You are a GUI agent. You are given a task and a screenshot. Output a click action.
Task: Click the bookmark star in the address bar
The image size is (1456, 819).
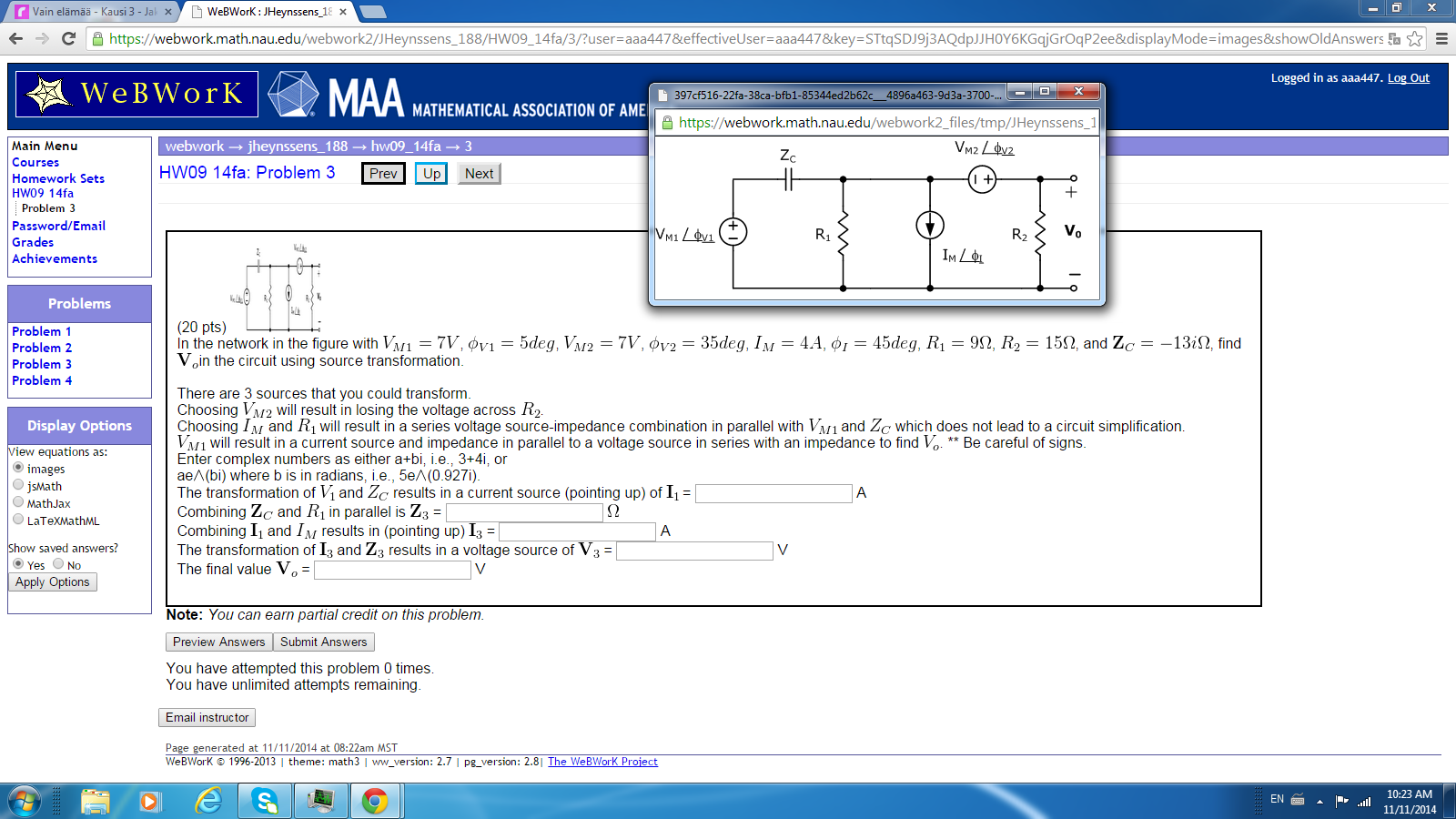pyautogui.click(x=1413, y=39)
